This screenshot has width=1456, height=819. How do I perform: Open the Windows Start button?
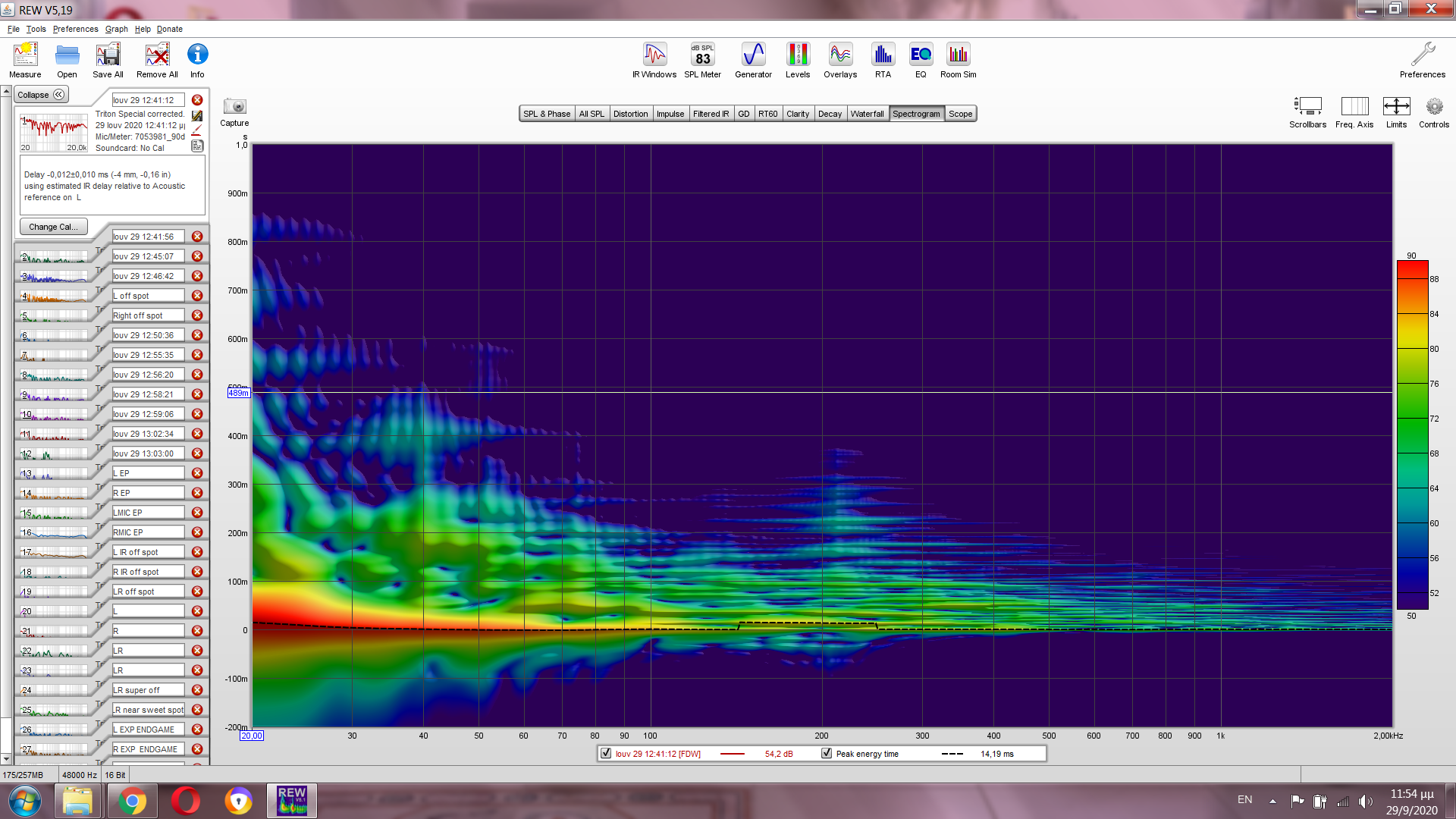(x=24, y=801)
